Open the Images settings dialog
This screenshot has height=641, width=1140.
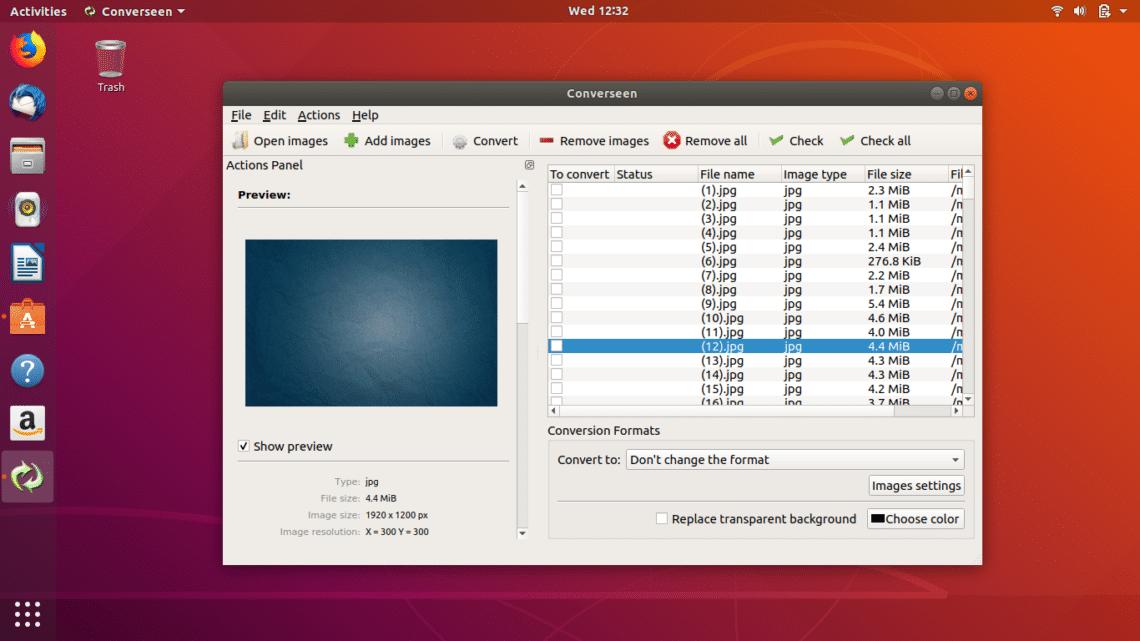(915, 485)
